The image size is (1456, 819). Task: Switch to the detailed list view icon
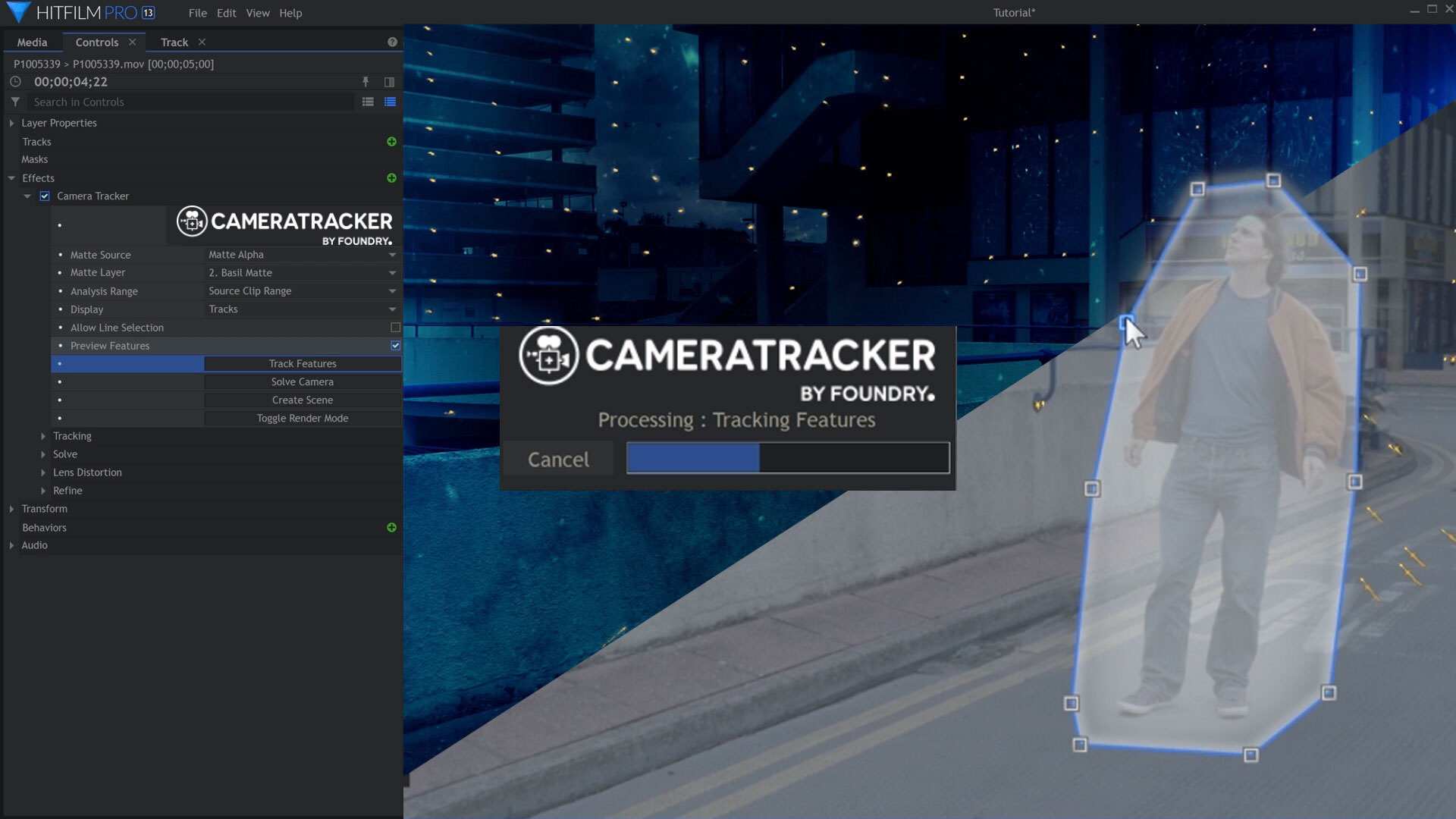390,102
